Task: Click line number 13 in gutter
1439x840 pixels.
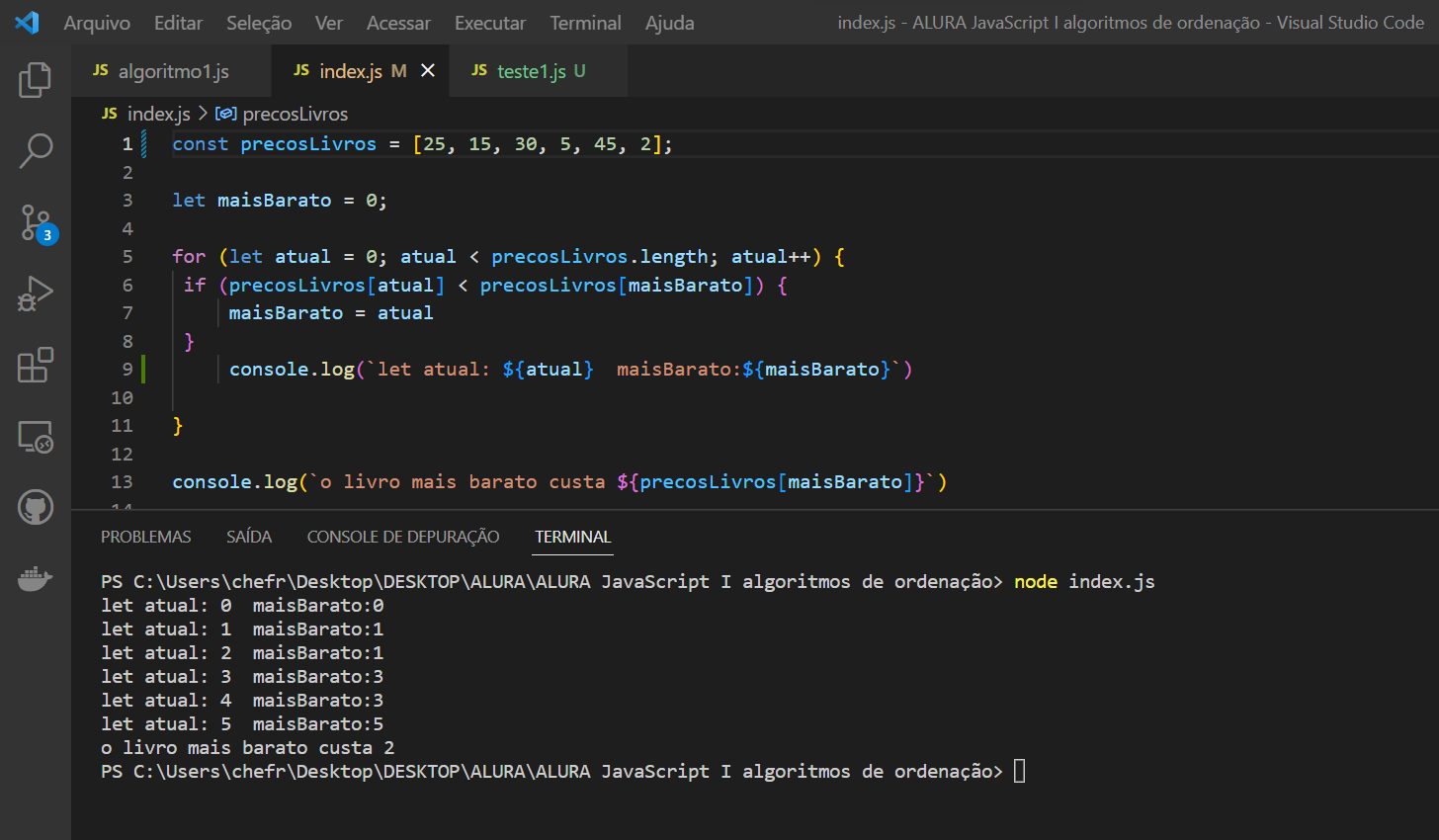Action: coord(122,482)
